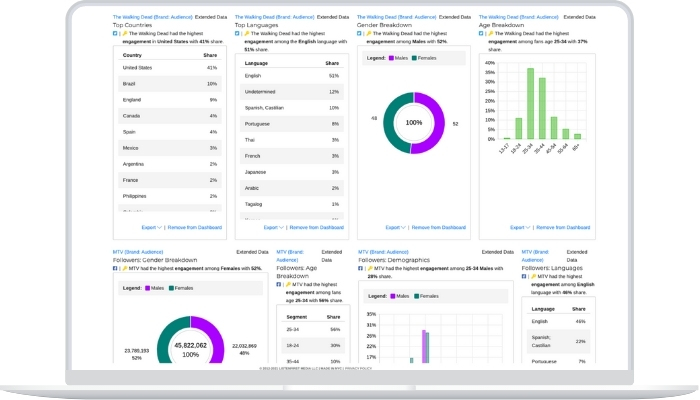
Task: Open the Export dropdown in Age Breakdown card
Action: 520,227
